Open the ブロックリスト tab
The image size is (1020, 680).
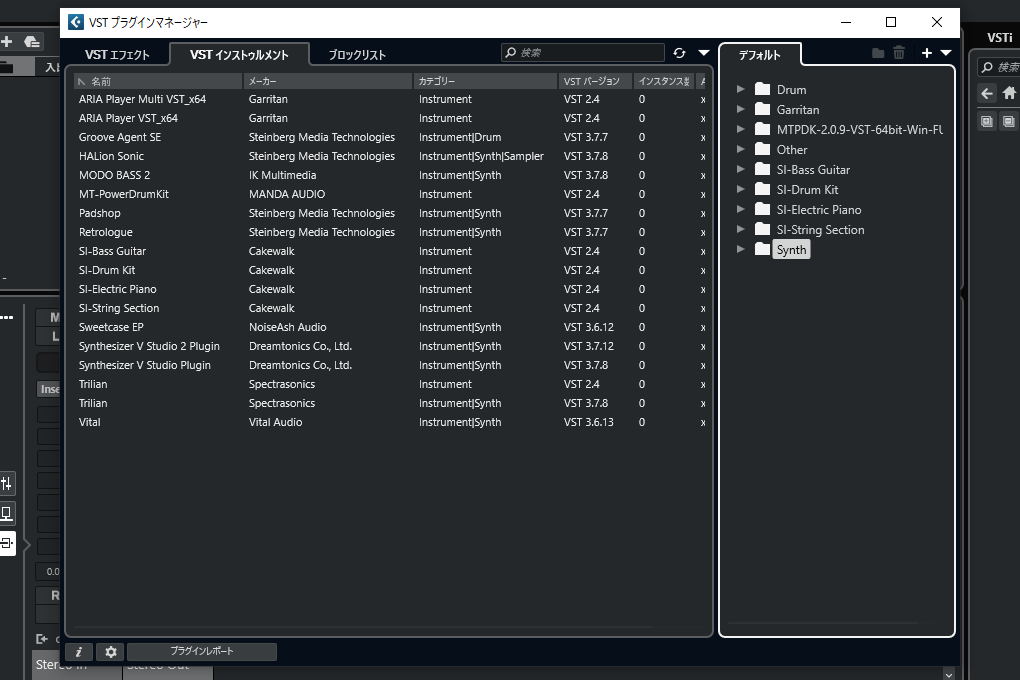tap(357, 55)
